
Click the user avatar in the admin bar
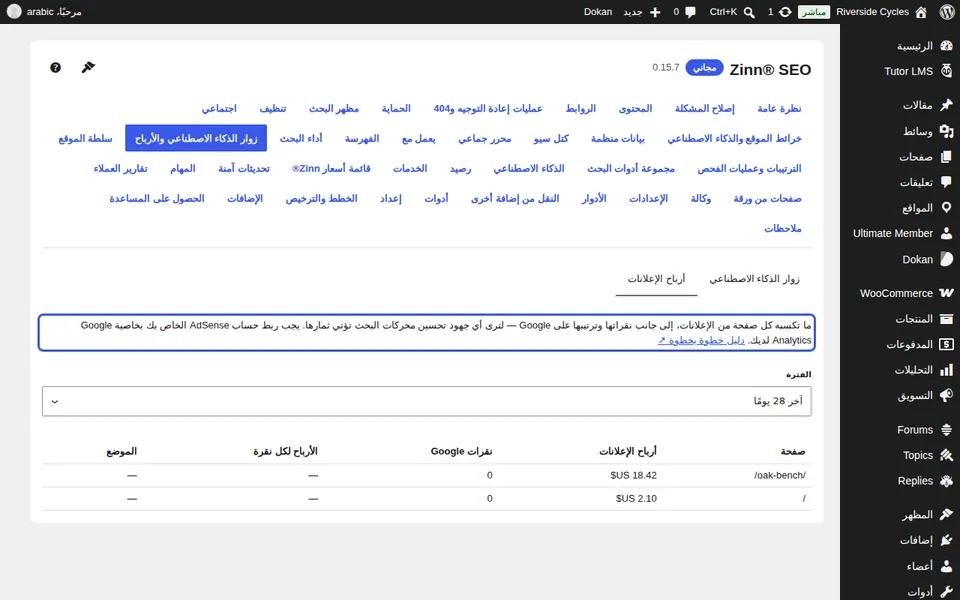(x=13, y=12)
